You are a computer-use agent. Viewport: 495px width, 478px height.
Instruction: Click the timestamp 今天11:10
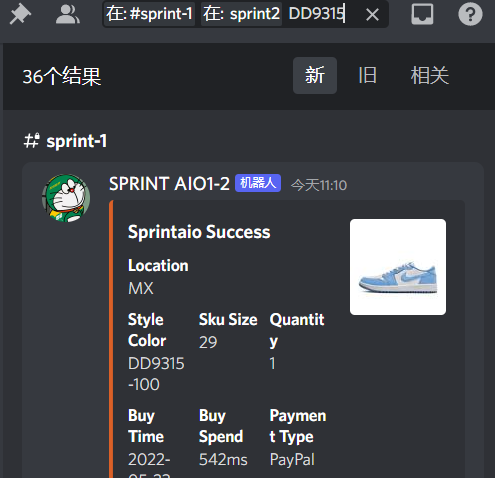pos(319,185)
